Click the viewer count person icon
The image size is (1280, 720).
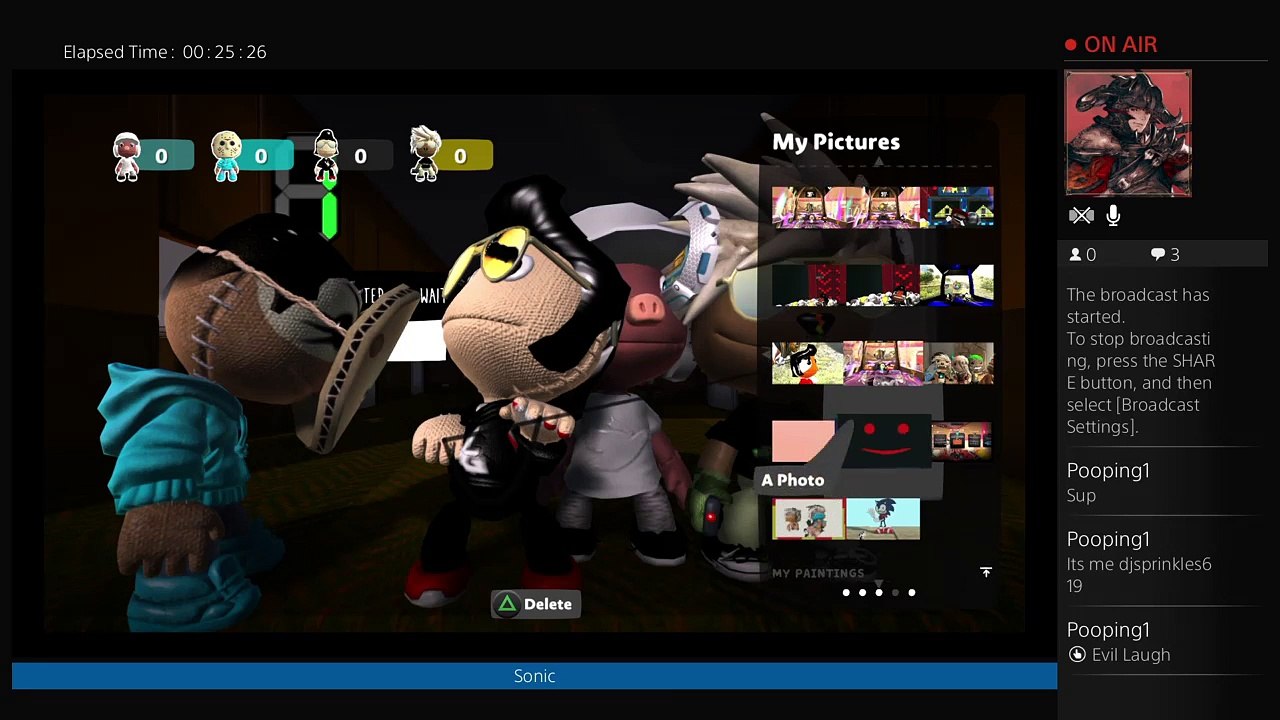point(1075,255)
